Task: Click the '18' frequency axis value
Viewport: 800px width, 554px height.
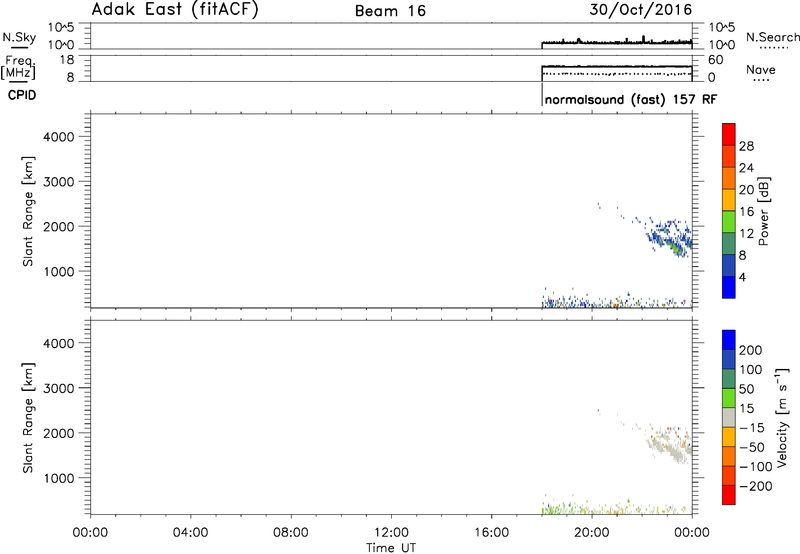Action: click(67, 60)
